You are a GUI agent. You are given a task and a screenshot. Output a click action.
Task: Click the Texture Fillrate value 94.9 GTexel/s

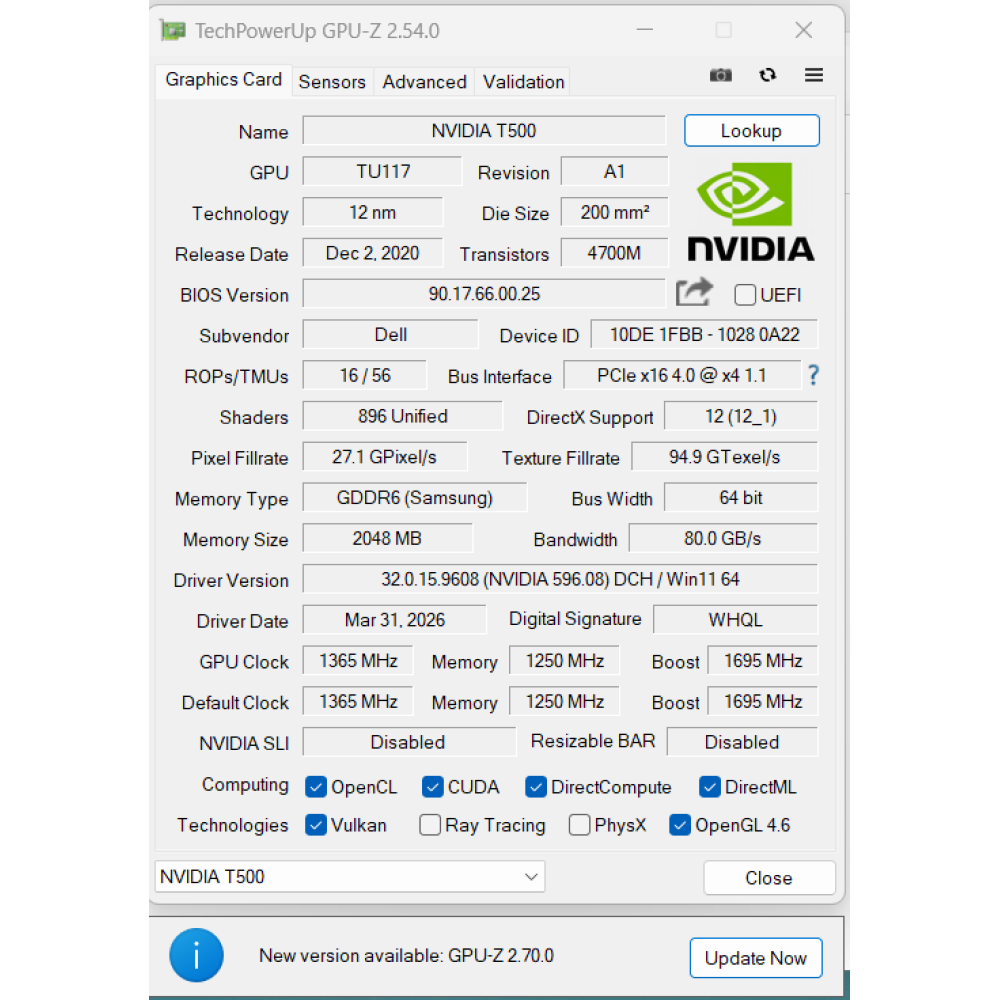724,457
